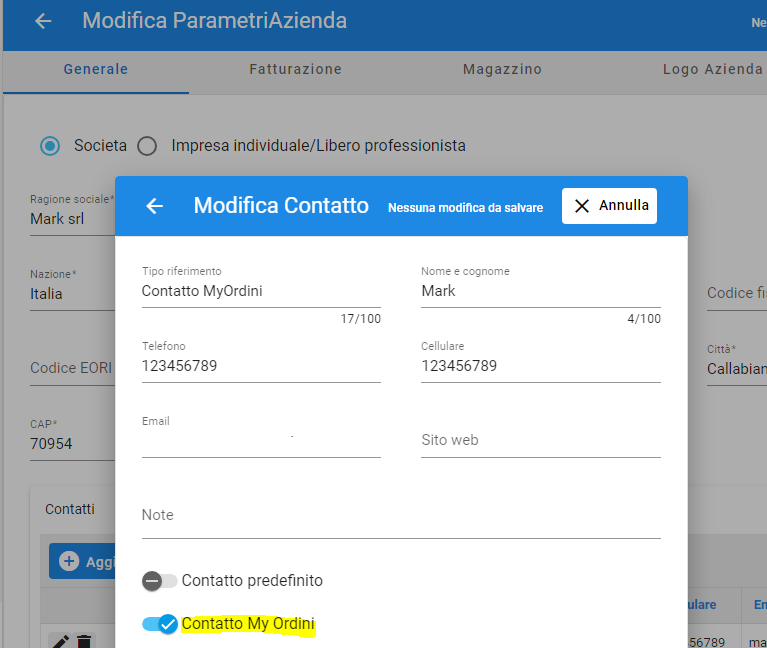Click the plus icon on Aggiungi button
Viewport: 767px width, 648px height.
tap(69, 561)
